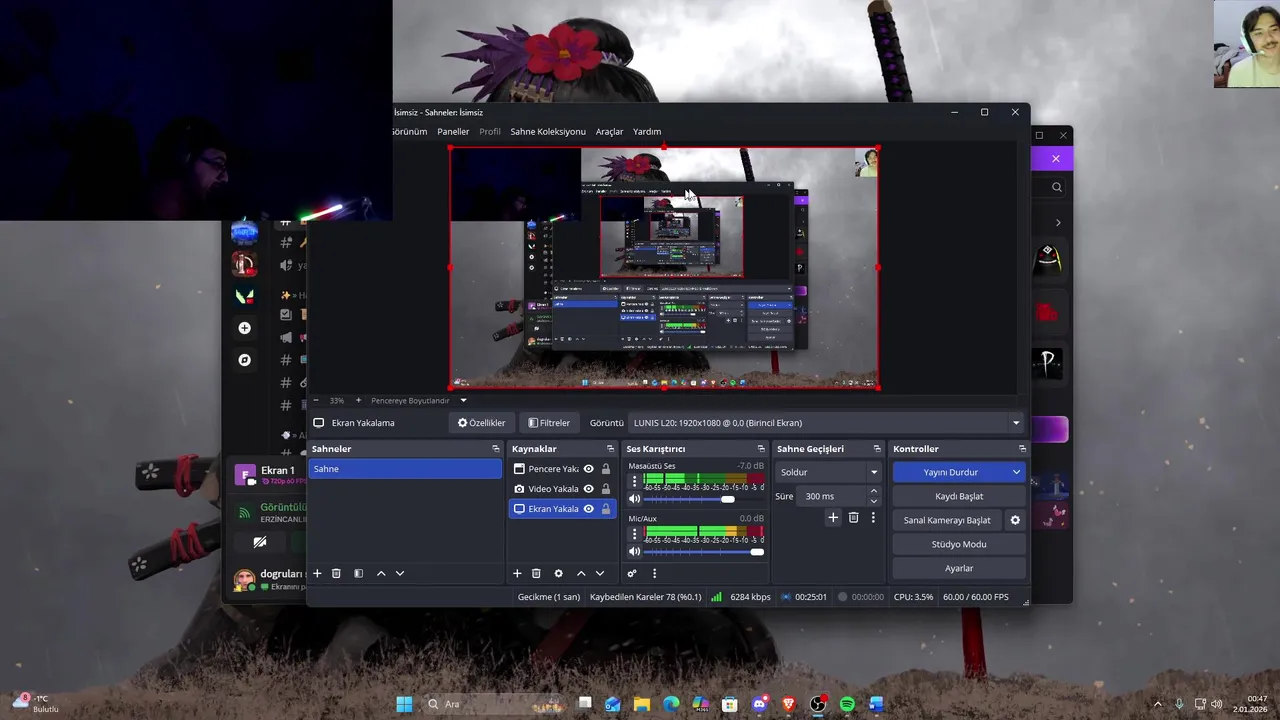The image size is (1280, 720).
Task: Enable Stüdyo Modu
Action: (x=959, y=544)
